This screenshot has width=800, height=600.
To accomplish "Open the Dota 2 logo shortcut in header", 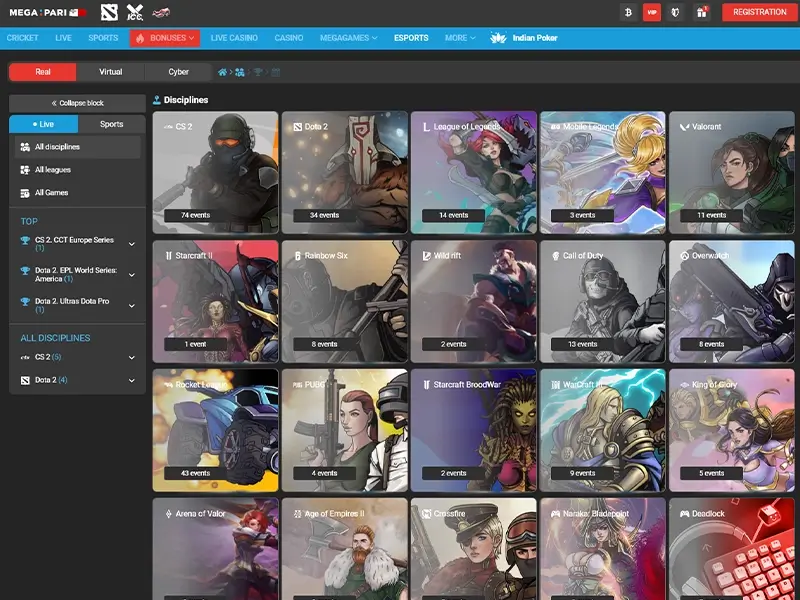I will [x=109, y=12].
